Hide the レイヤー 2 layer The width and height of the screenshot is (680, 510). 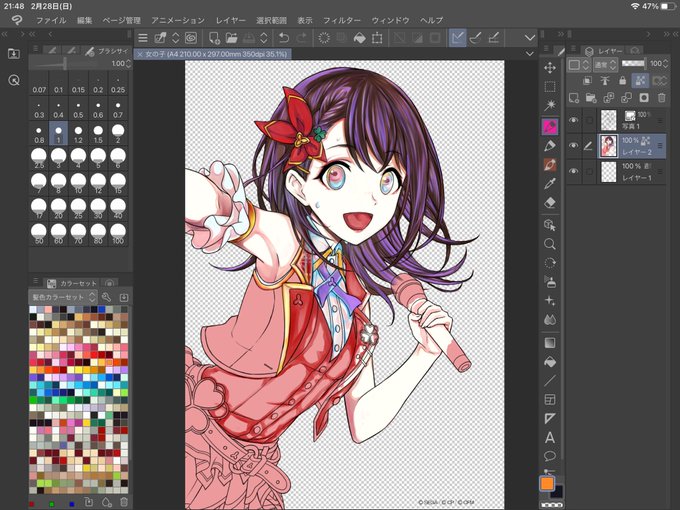tap(574, 146)
